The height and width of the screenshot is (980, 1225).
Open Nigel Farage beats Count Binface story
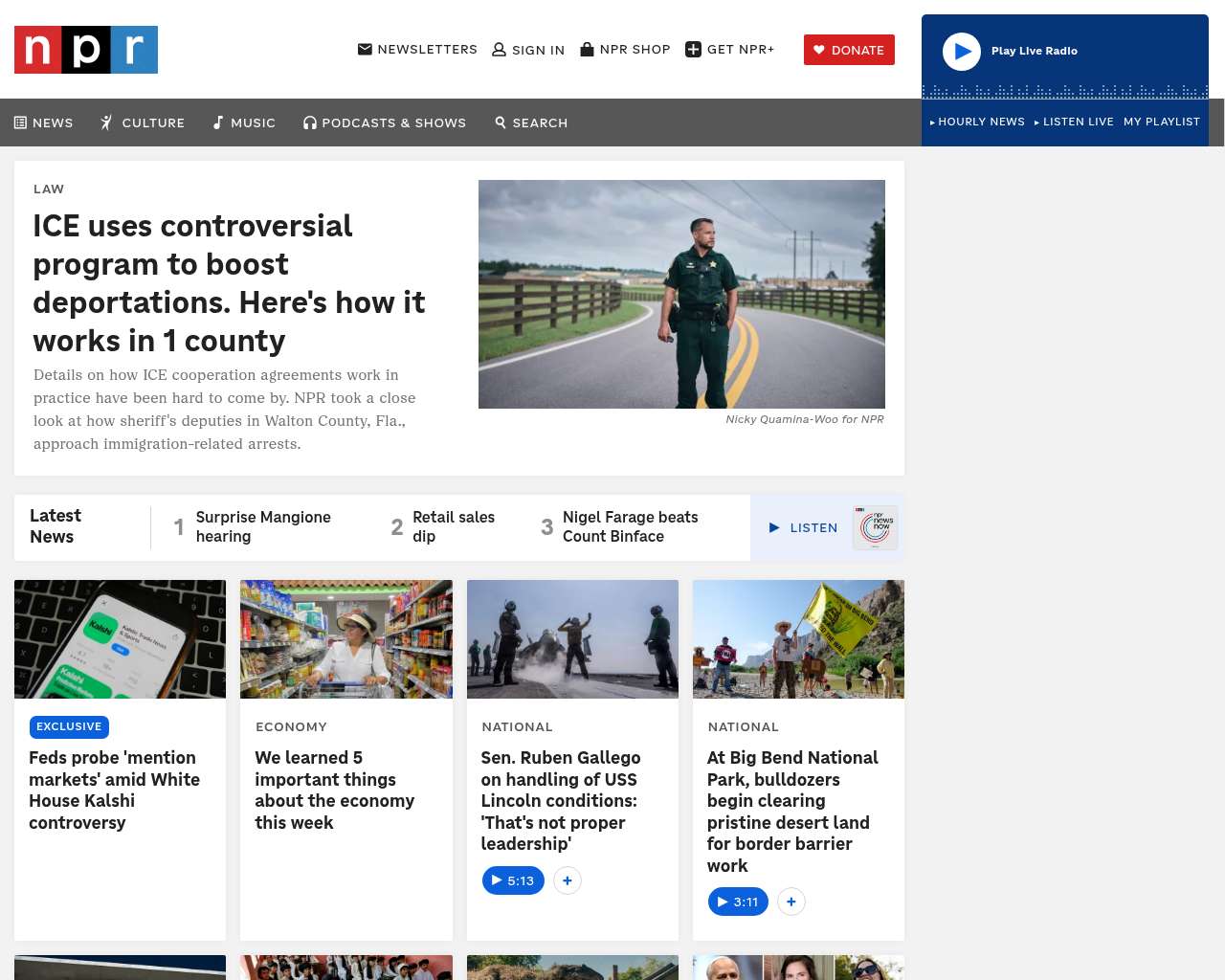[x=631, y=526]
